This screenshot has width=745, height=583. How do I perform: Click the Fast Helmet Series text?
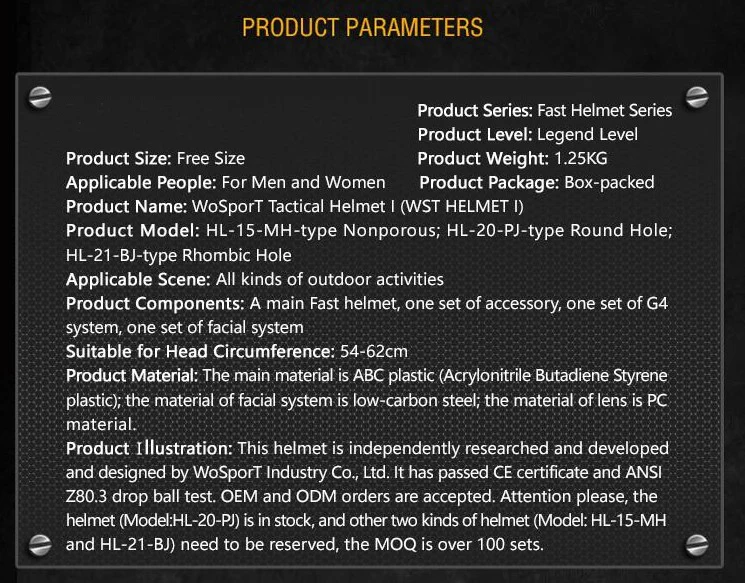[604, 111]
